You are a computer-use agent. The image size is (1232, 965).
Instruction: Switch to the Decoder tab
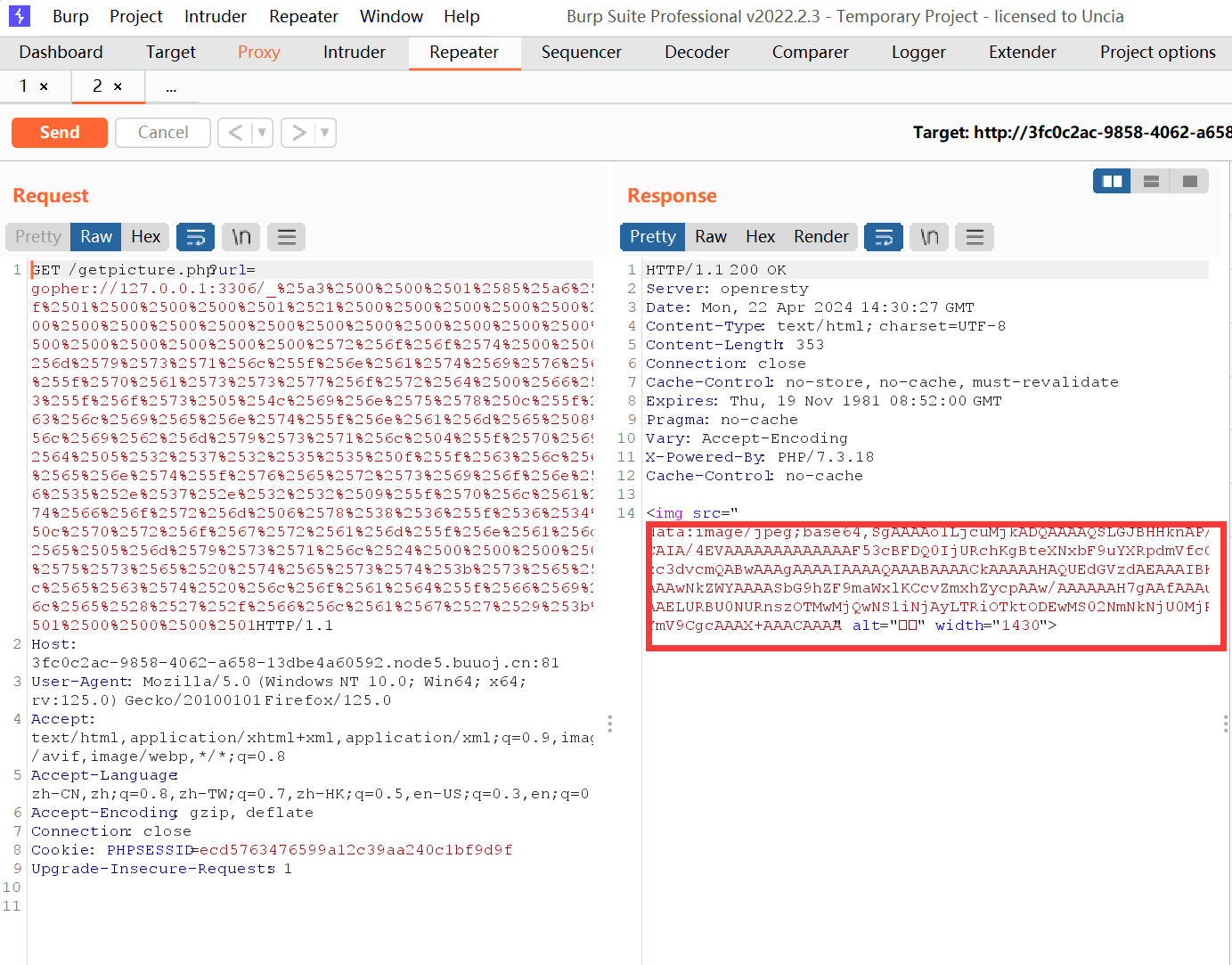697,53
